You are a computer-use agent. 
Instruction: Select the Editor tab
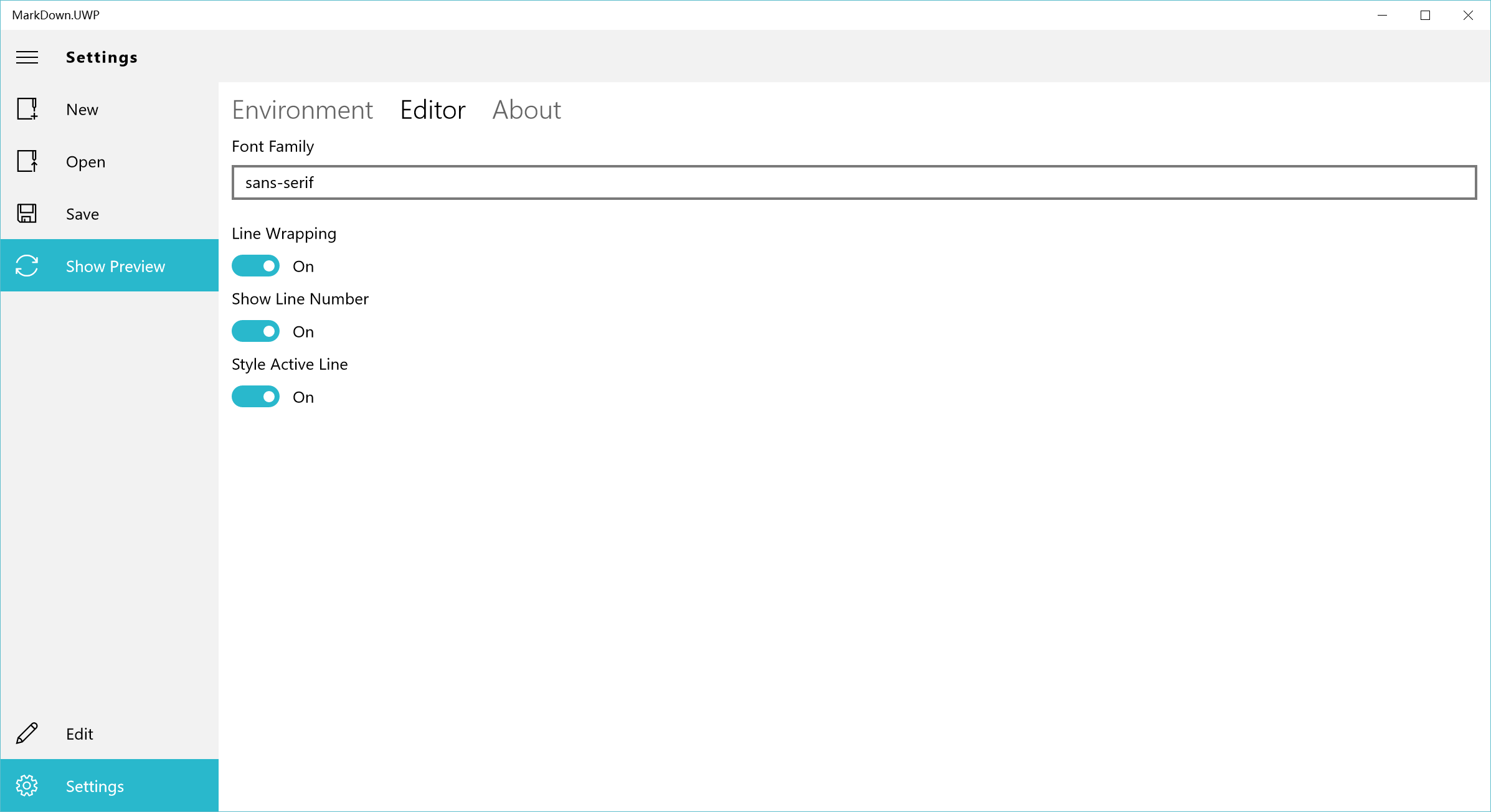tap(432, 110)
